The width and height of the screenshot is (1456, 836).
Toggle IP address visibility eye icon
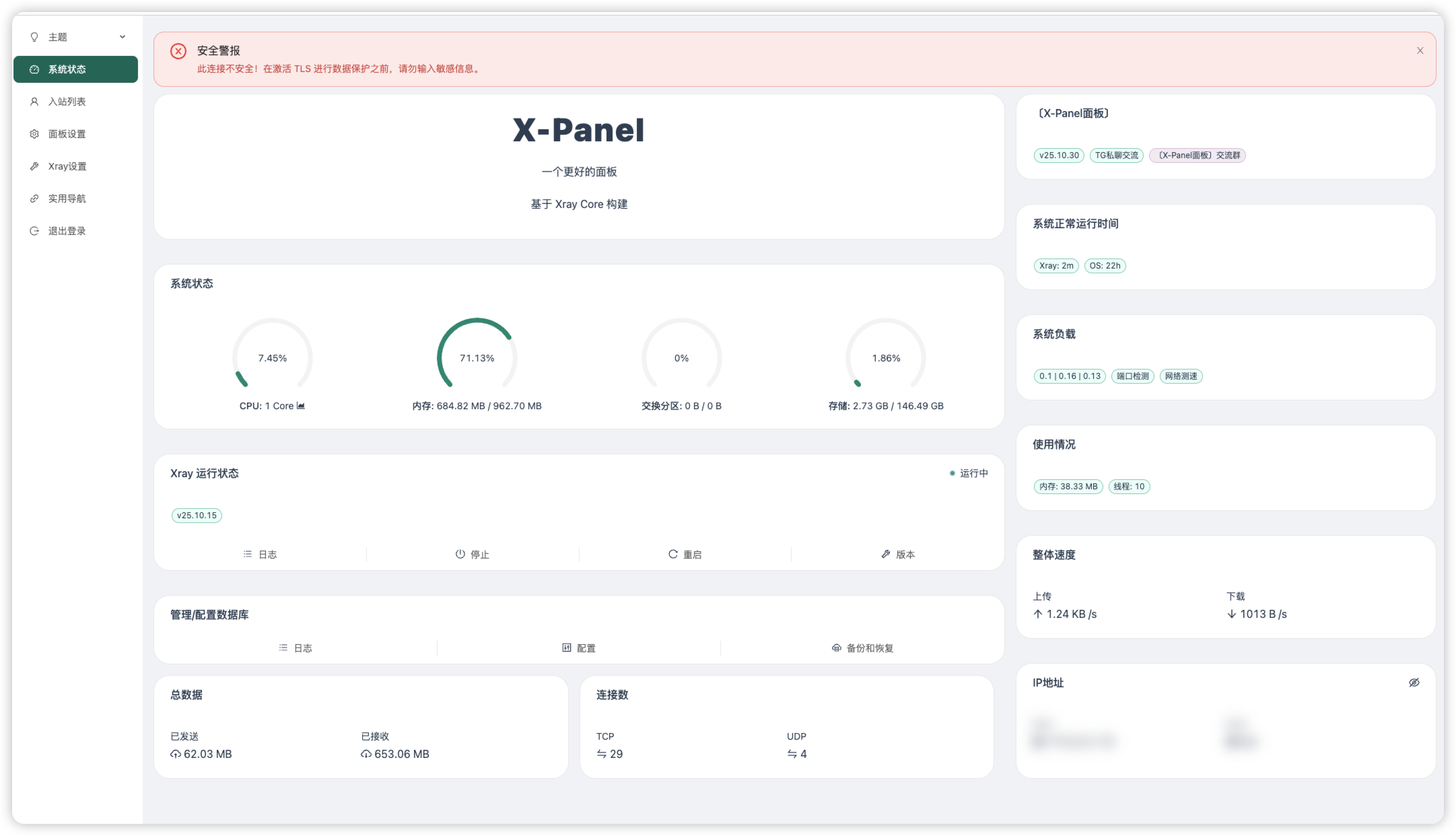pyautogui.click(x=1414, y=683)
